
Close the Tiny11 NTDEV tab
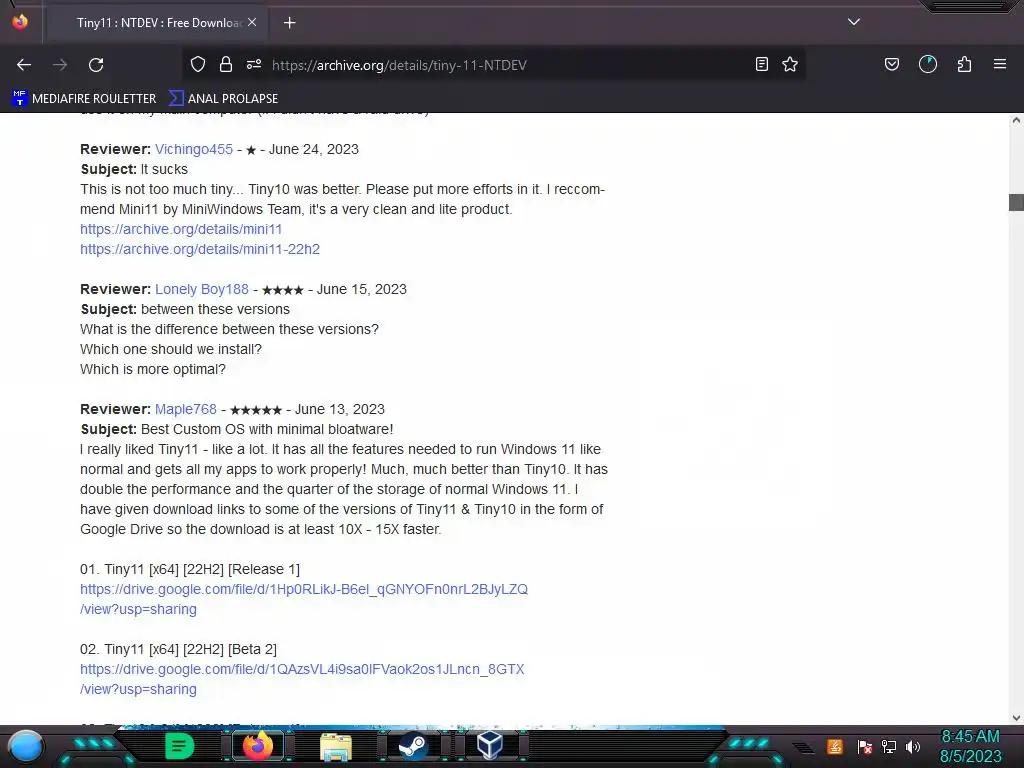coord(252,22)
